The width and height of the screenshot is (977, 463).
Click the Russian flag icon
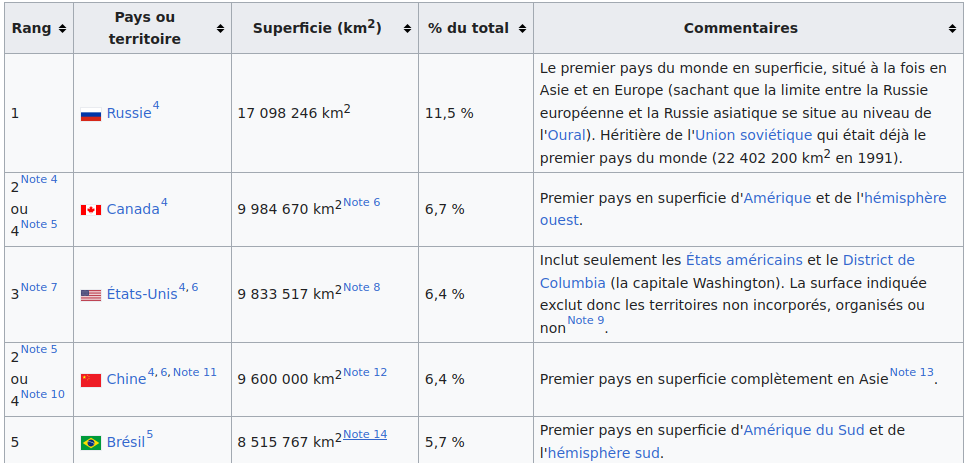tap(91, 115)
